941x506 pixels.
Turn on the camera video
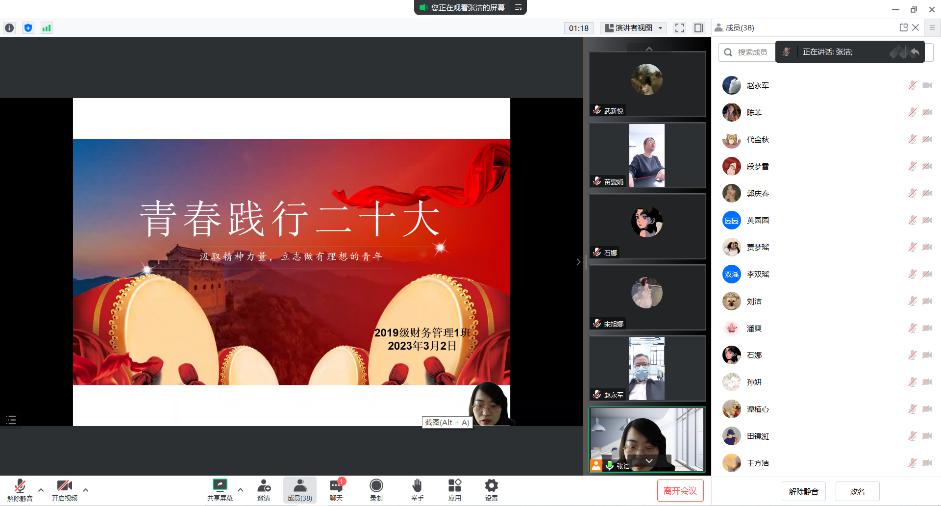pyautogui.click(x=64, y=488)
